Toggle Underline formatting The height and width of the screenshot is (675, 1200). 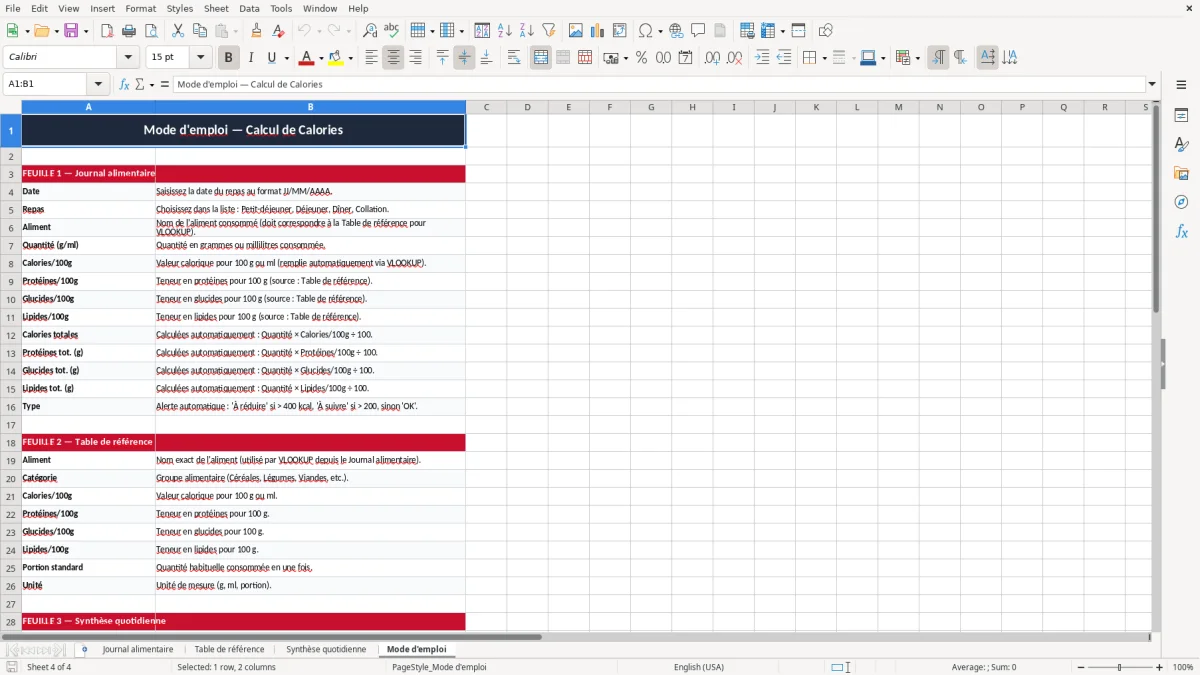click(x=272, y=58)
